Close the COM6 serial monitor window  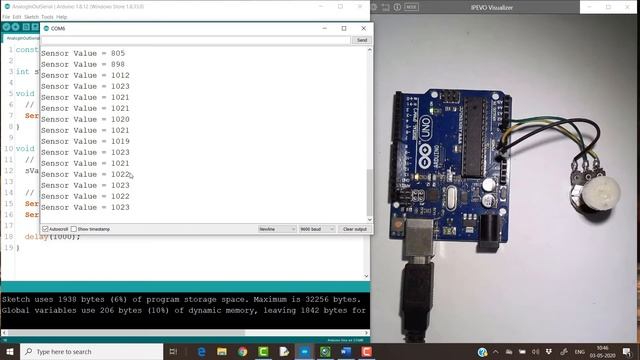[363, 28]
